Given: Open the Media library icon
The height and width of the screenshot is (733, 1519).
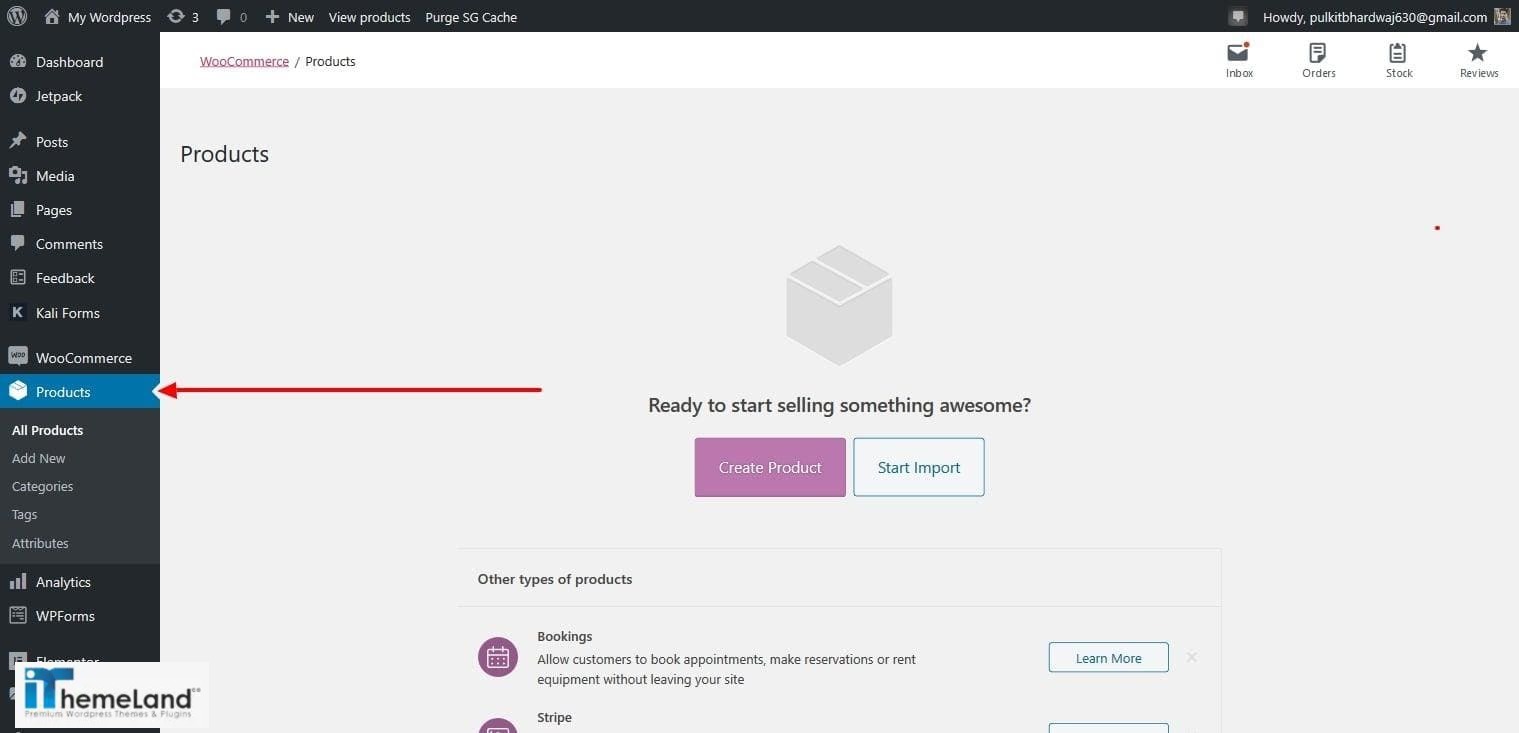Looking at the screenshot, I should pos(18,176).
